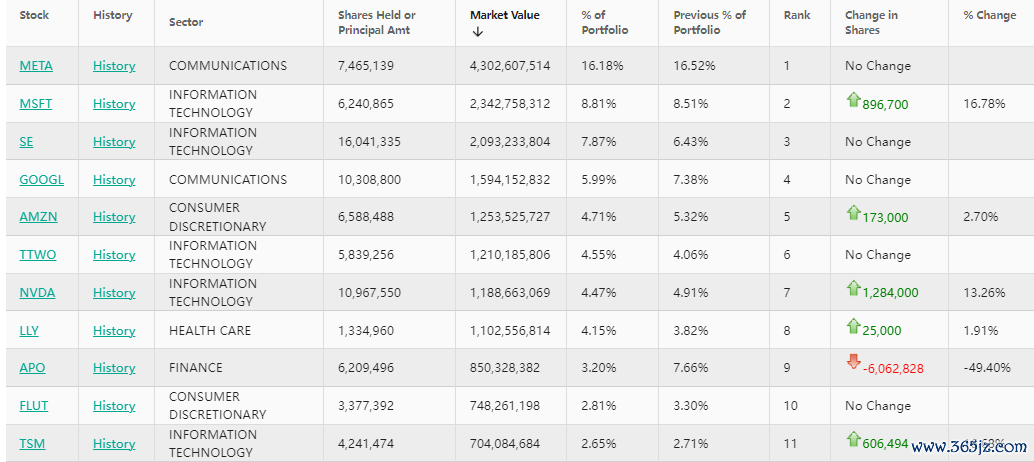Click green up arrow in MSFT row
The width and height of the screenshot is (1034, 462).
point(853,100)
